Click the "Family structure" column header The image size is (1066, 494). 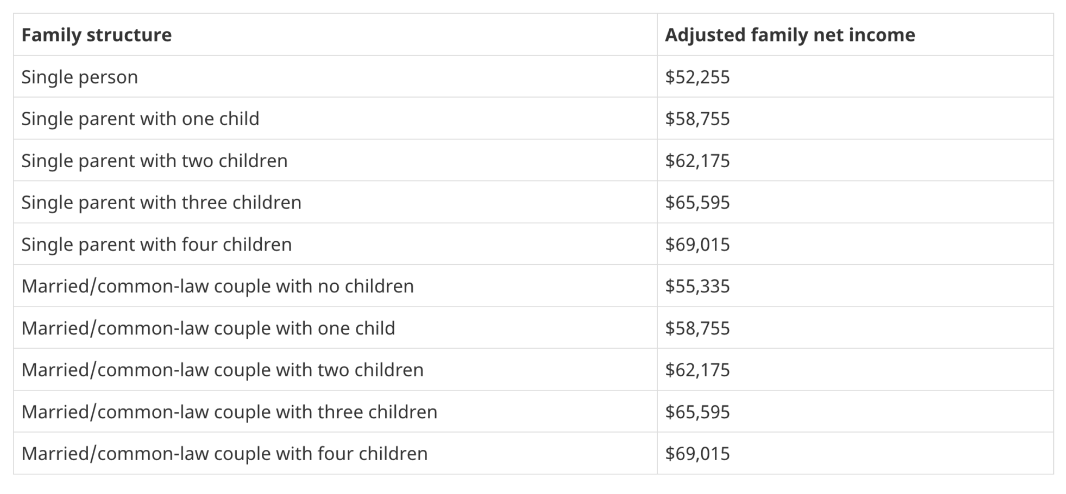click(96, 35)
